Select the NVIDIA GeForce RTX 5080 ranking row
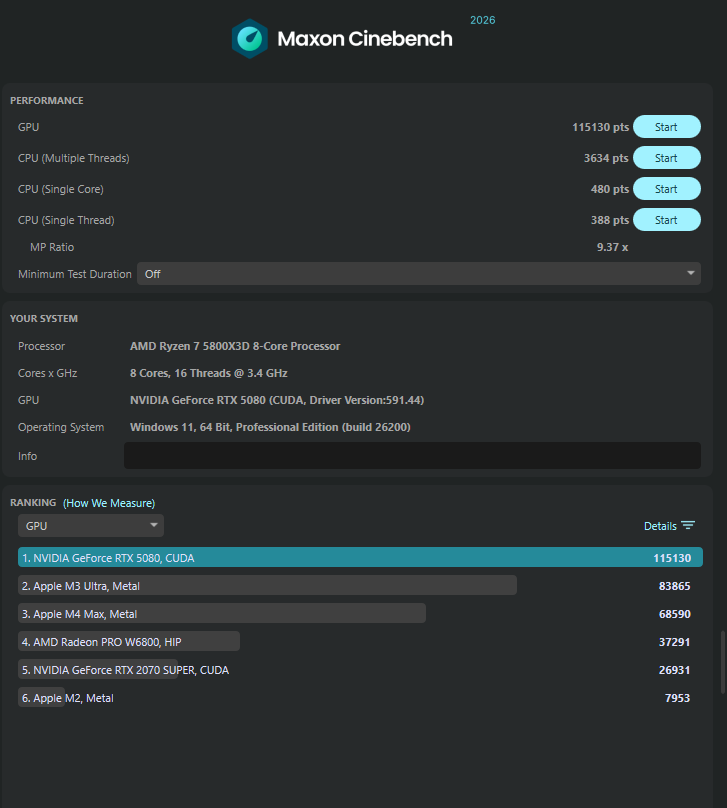This screenshot has width=727, height=808. (x=360, y=558)
